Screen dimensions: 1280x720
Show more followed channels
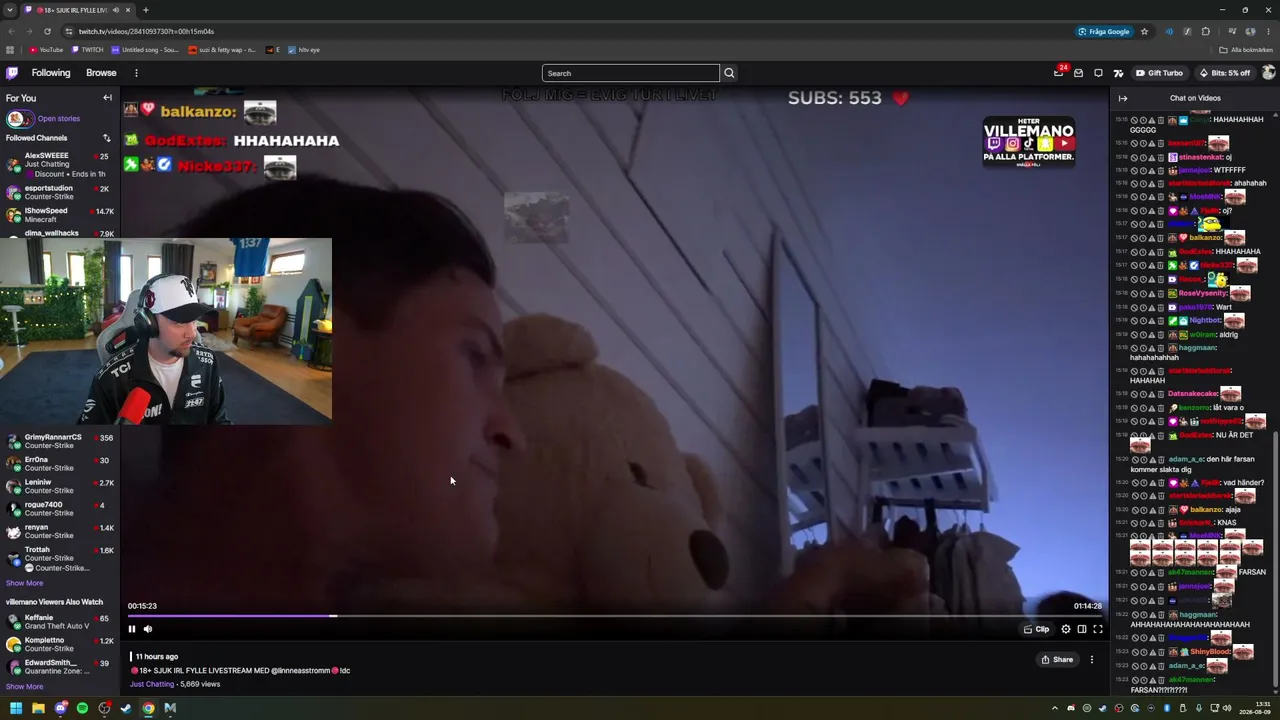(25, 583)
